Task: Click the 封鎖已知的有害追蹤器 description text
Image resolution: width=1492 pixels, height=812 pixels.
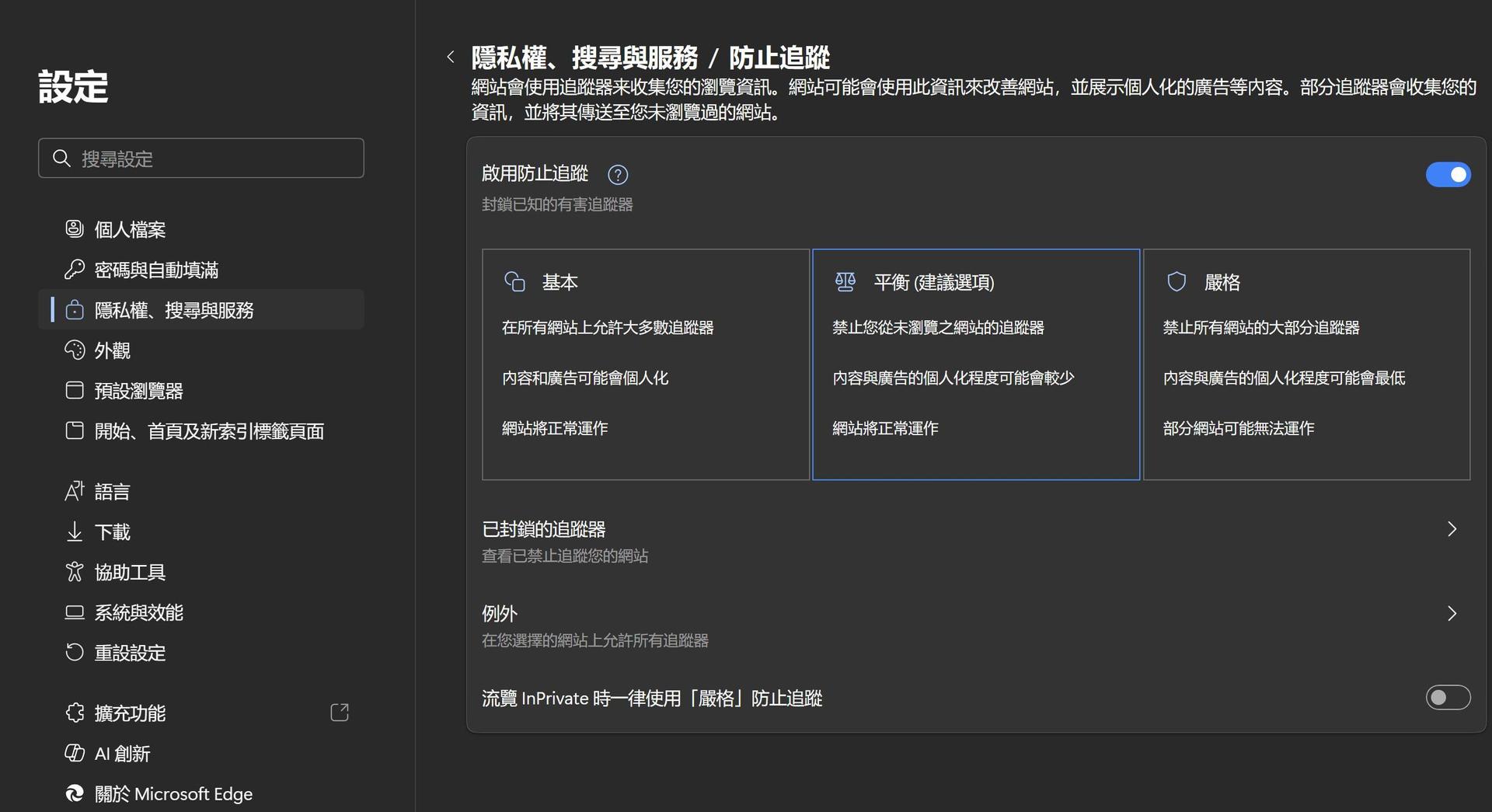Action: (557, 204)
